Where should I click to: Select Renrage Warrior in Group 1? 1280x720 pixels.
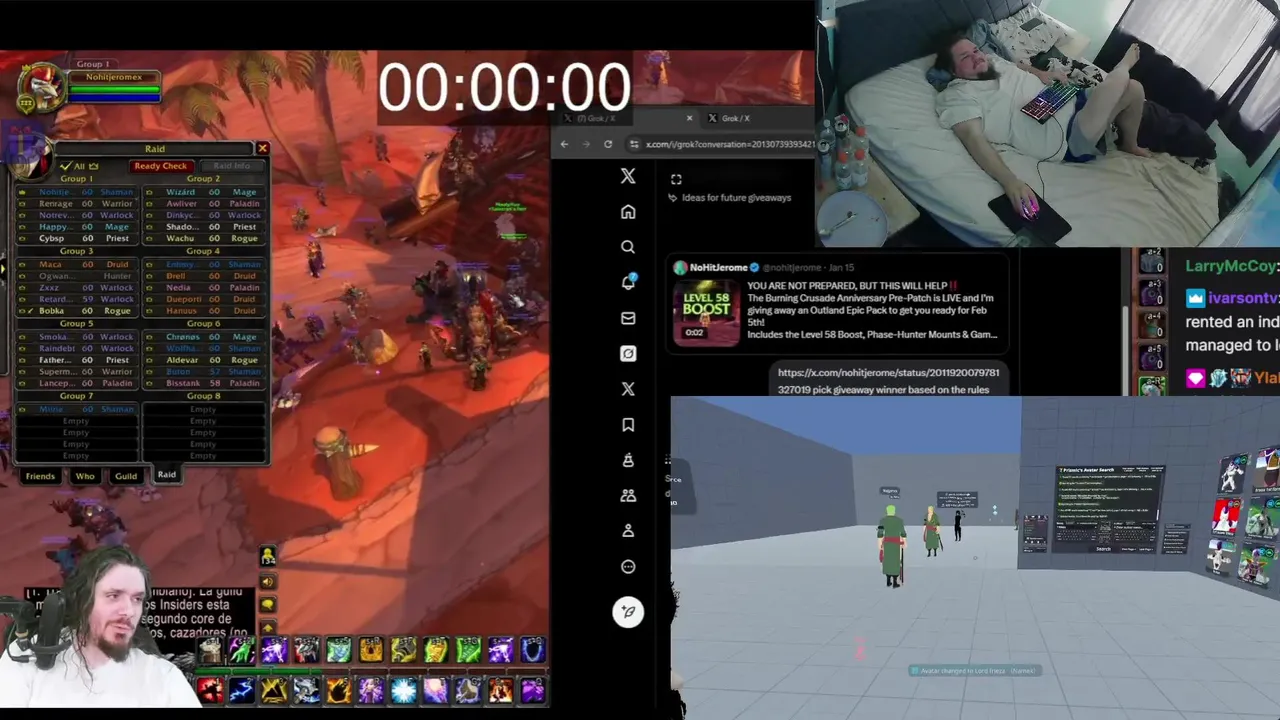[x=78, y=204]
